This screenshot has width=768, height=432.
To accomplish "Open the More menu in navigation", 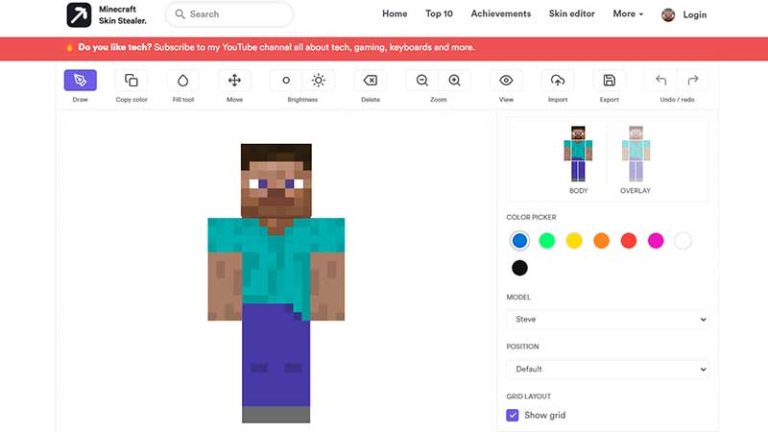I will click(628, 14).
